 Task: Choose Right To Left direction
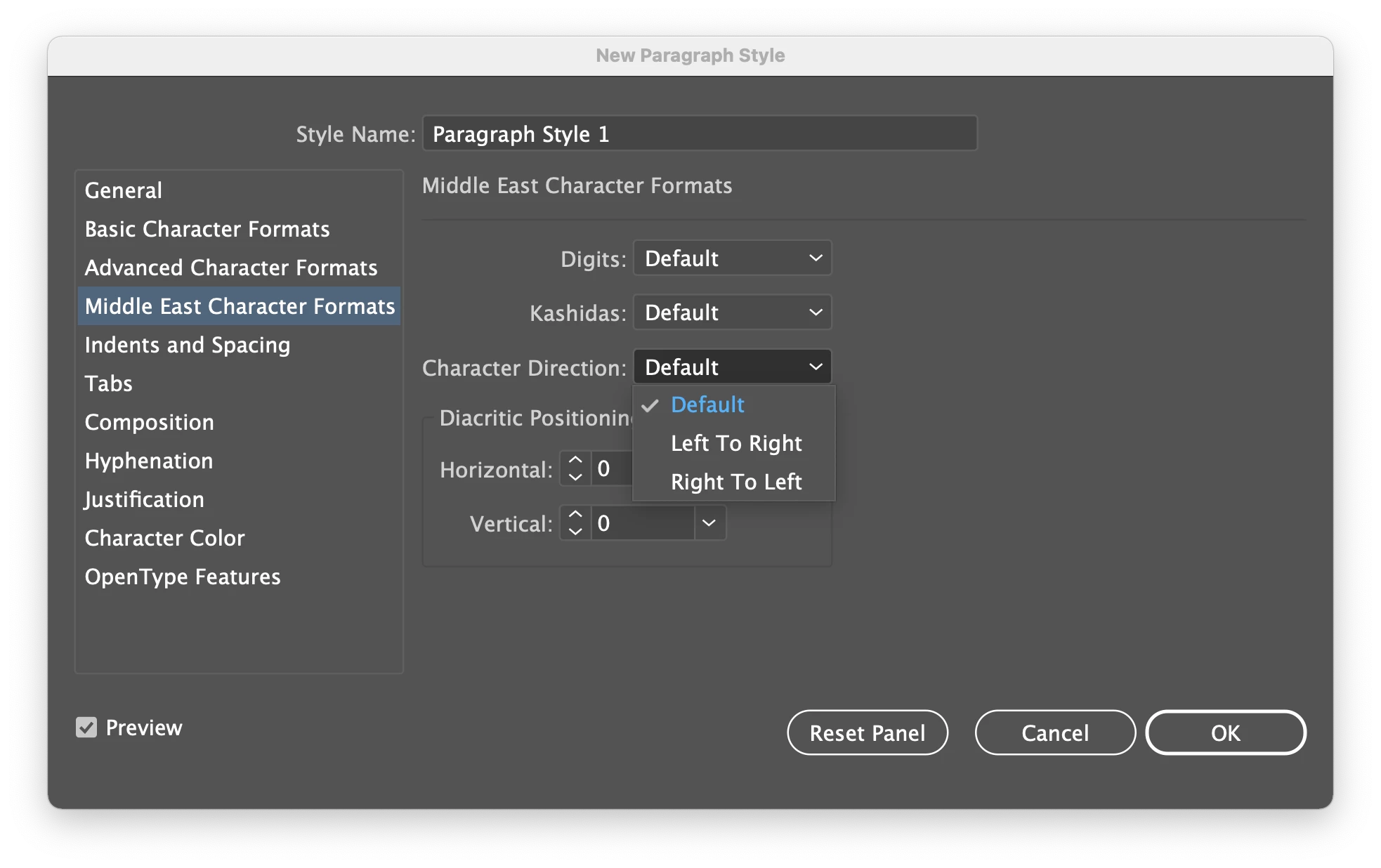click(735, 482)
